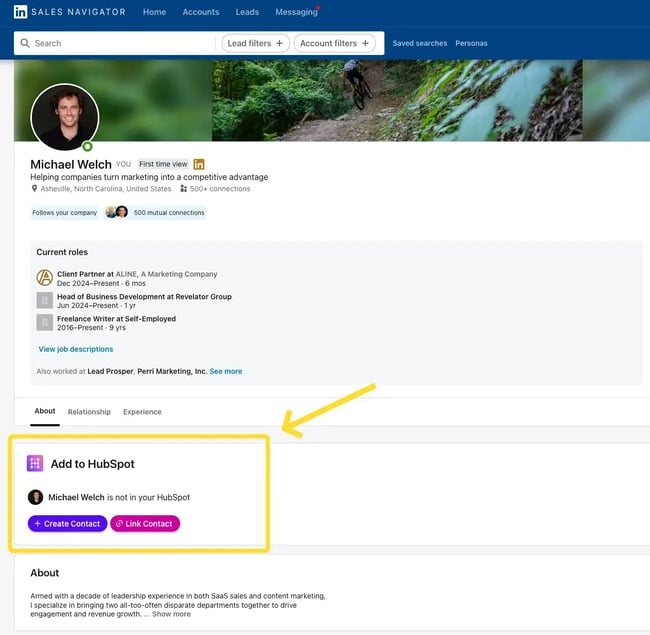Switch to the Relationship tab
The image size is (650, 635).
click(x=89, y=412)
